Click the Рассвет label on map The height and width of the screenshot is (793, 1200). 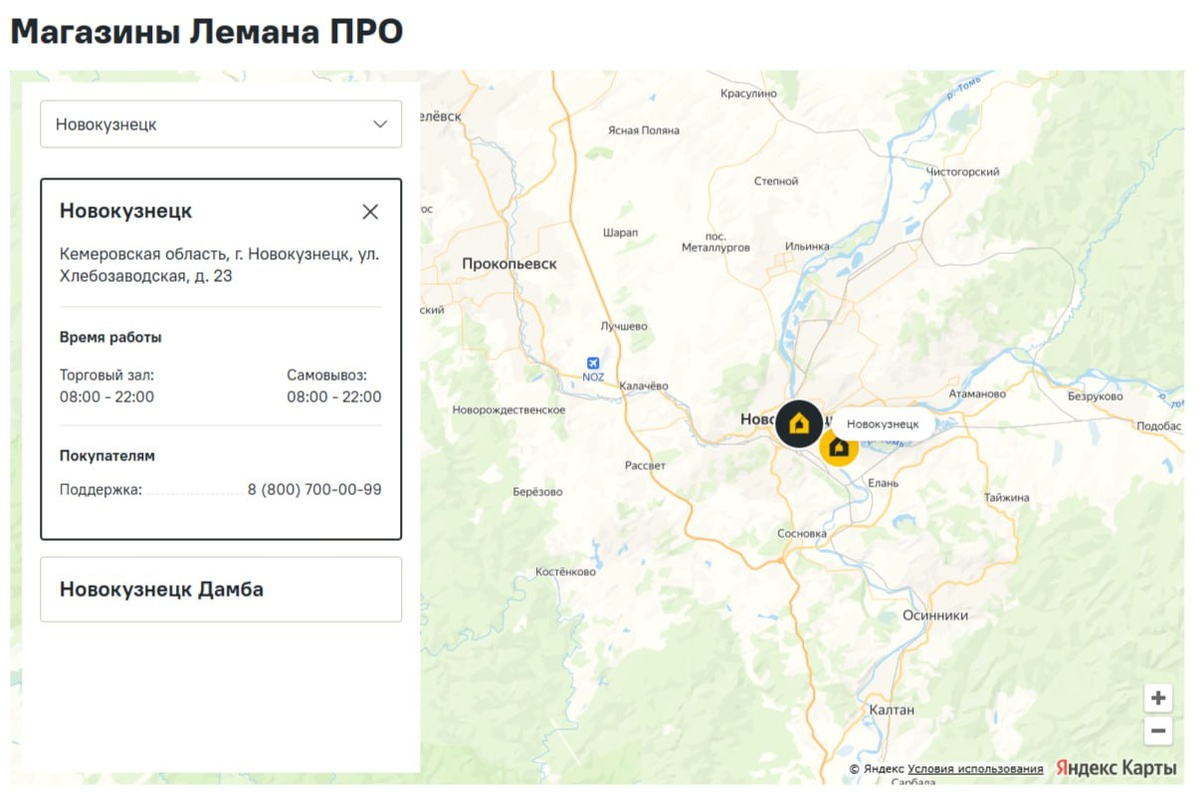[x=645, y=465]
